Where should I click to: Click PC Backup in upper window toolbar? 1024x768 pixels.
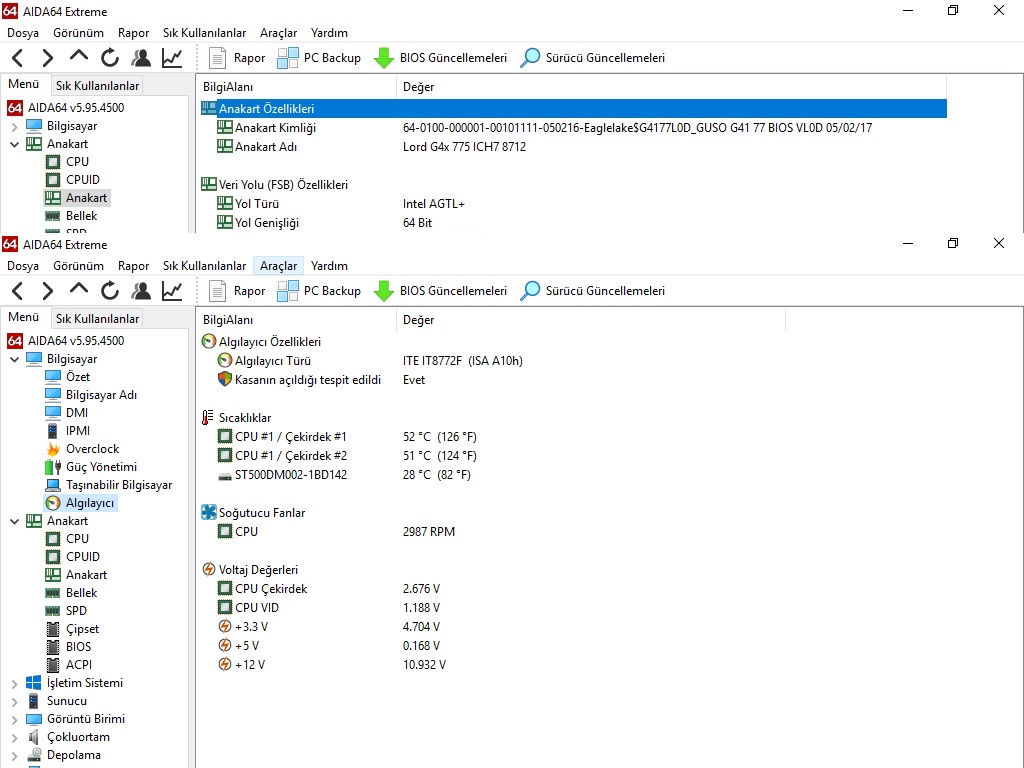(319, 58)
